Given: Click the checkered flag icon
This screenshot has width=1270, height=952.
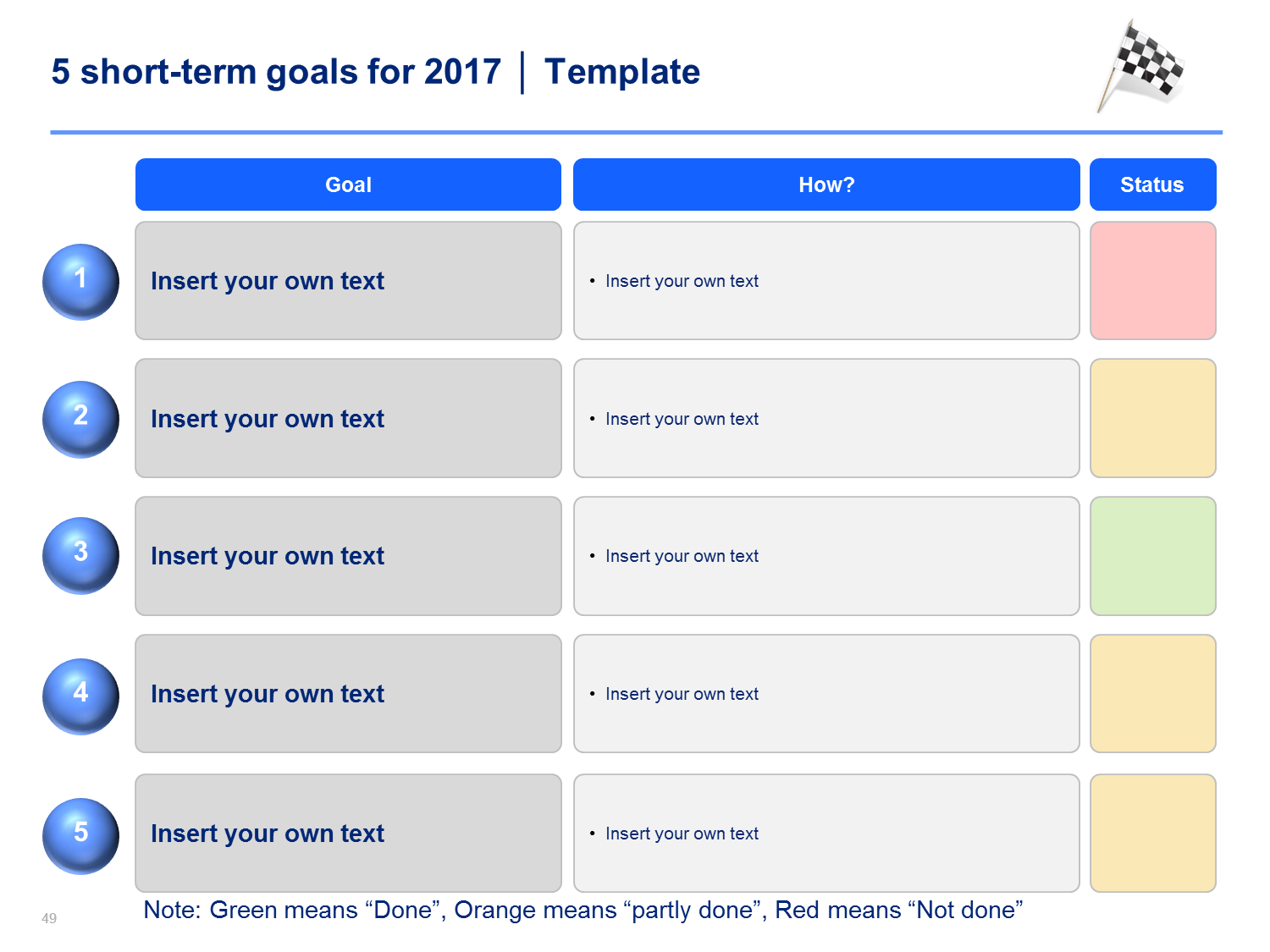Looking at the screenshot, I should point(1140,66).
